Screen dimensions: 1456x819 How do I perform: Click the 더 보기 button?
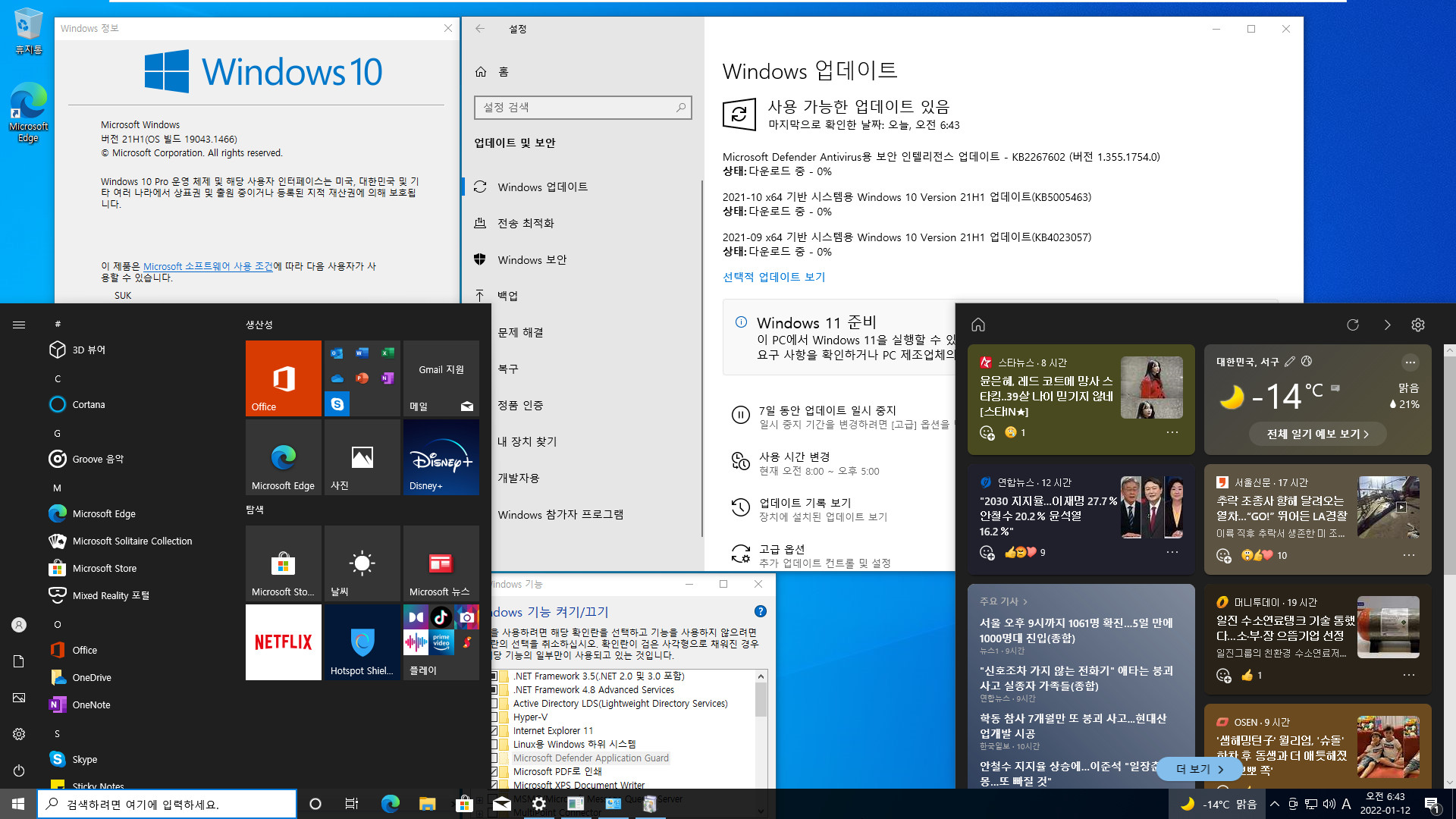click(1199, 769)
